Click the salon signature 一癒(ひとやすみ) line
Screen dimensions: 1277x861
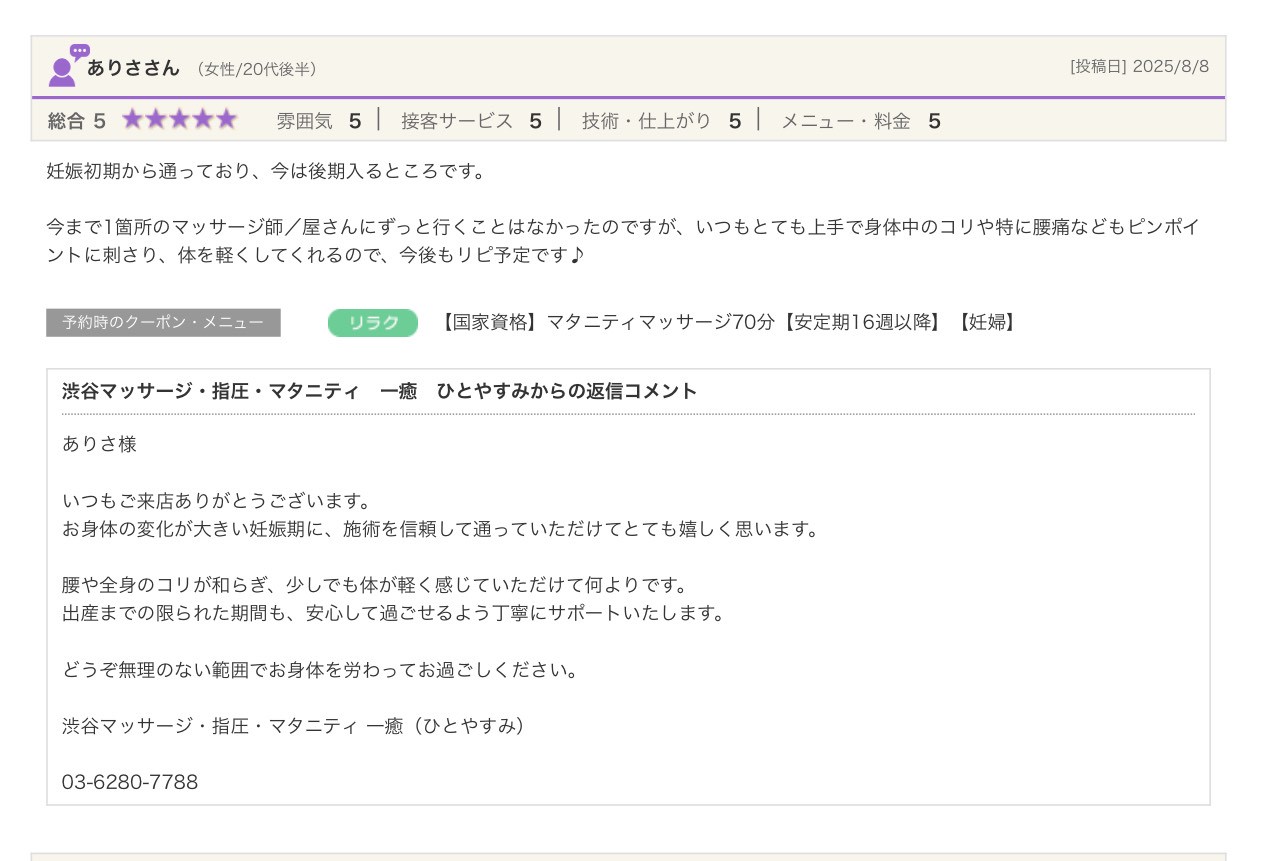pyautogui.click(x=293, y=726)
